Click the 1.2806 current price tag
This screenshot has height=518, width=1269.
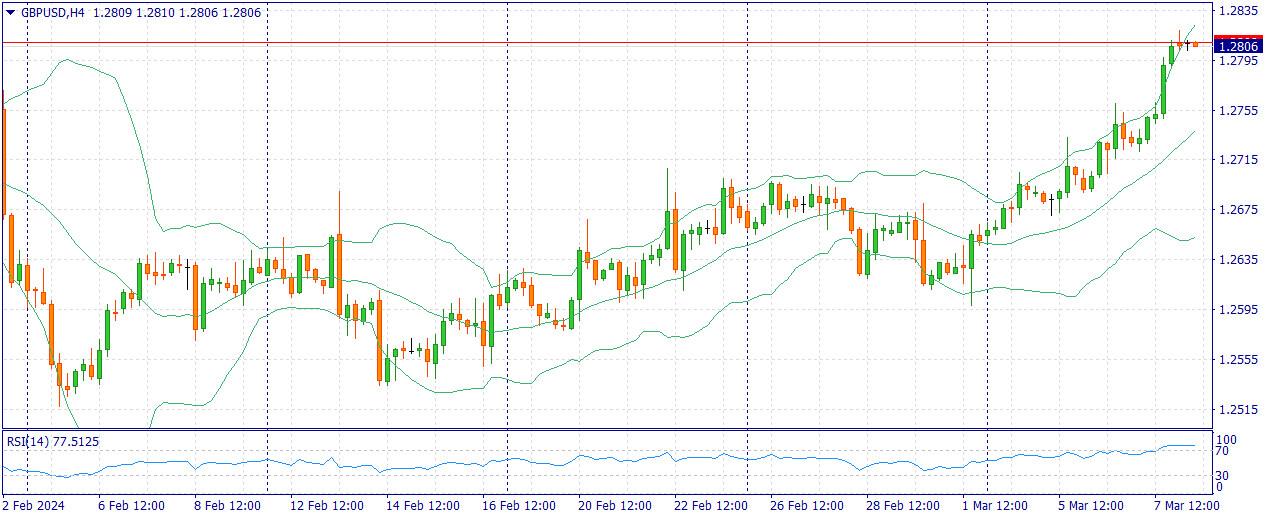(1239, 46)
